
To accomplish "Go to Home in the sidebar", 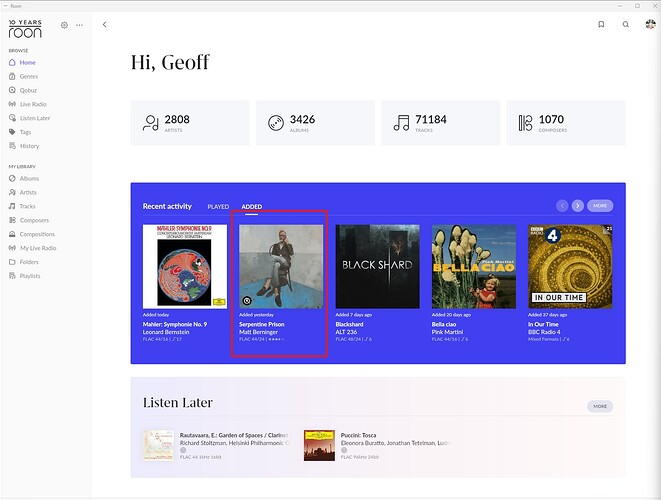I will (27, 62).
